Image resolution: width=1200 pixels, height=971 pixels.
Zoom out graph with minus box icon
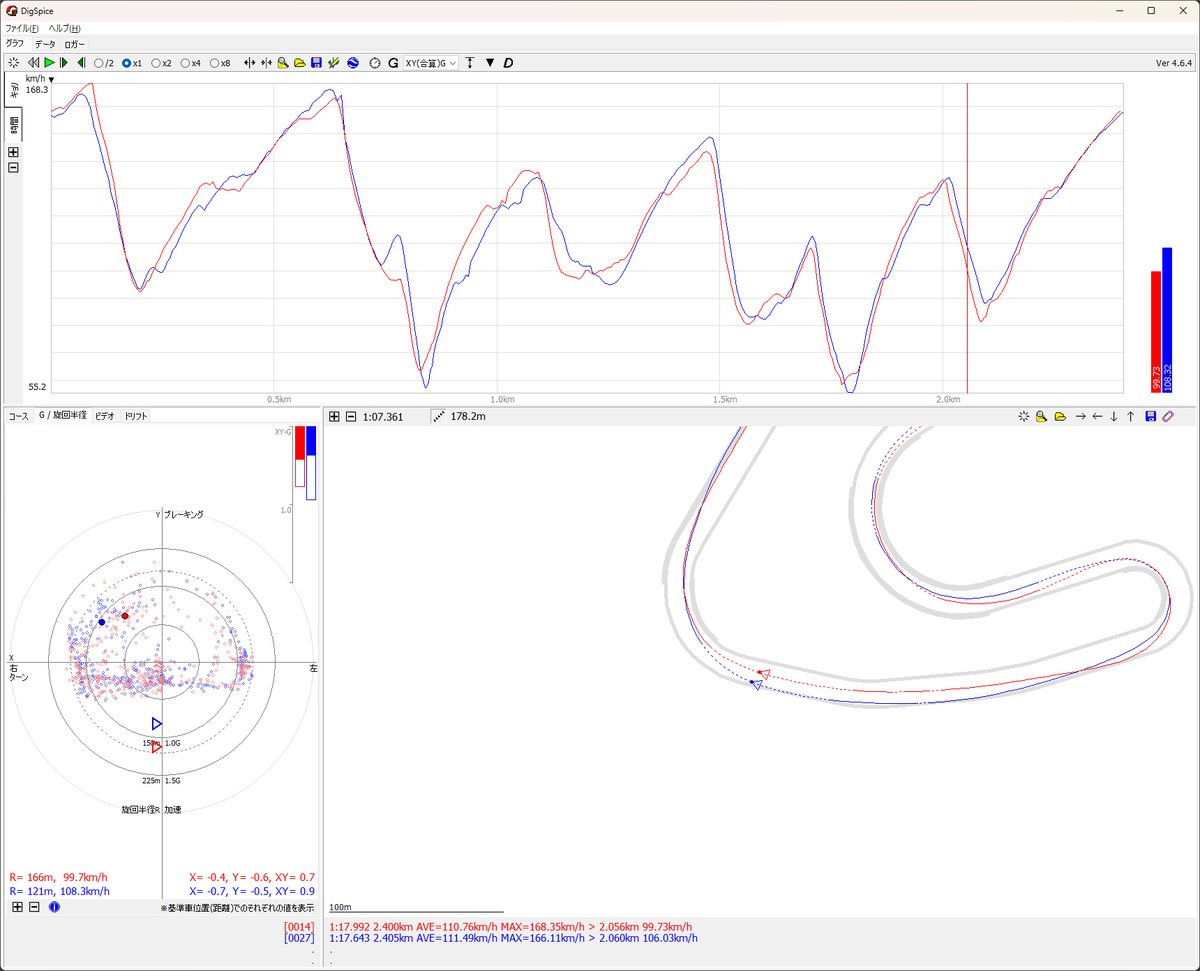point(13,167)
